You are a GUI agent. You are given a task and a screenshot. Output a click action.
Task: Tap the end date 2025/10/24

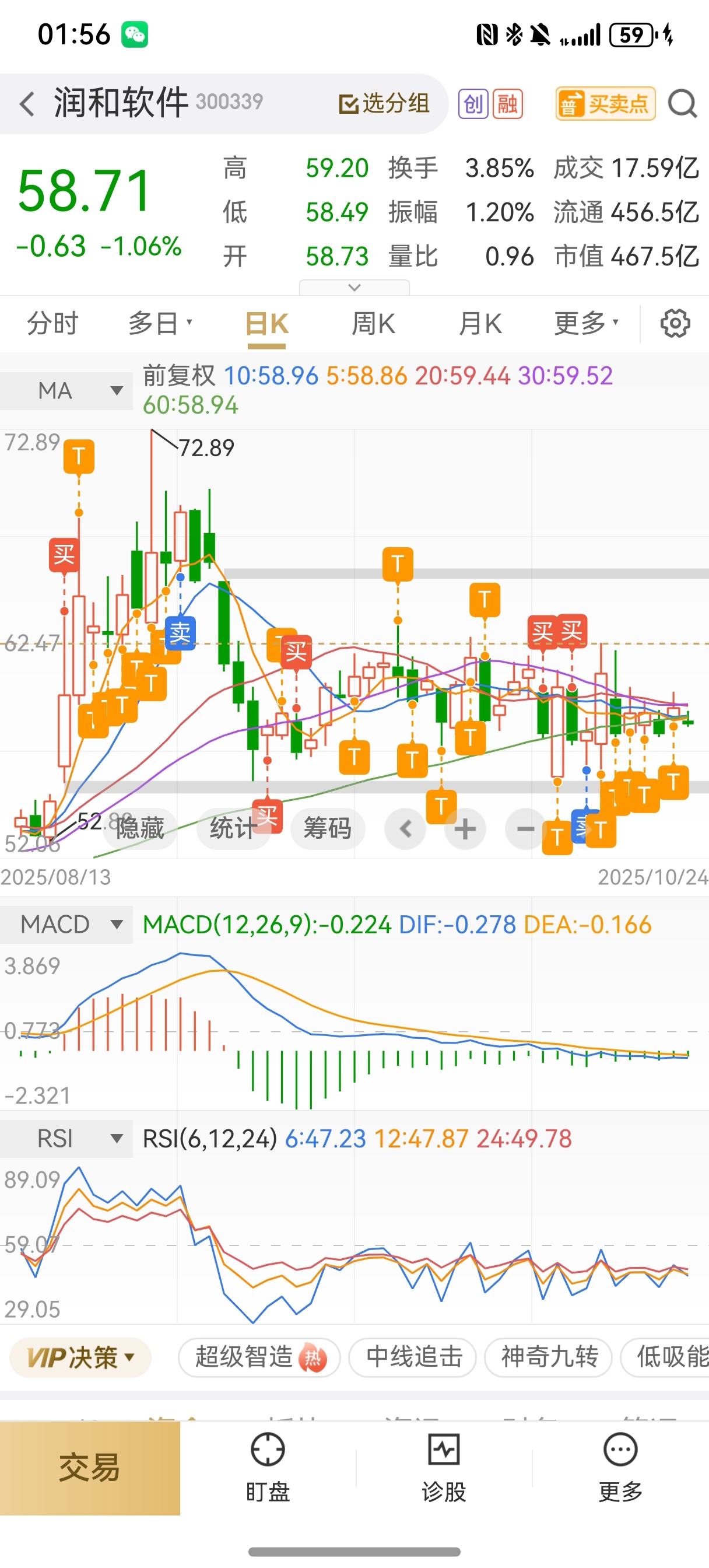click(x=653, y=877)
